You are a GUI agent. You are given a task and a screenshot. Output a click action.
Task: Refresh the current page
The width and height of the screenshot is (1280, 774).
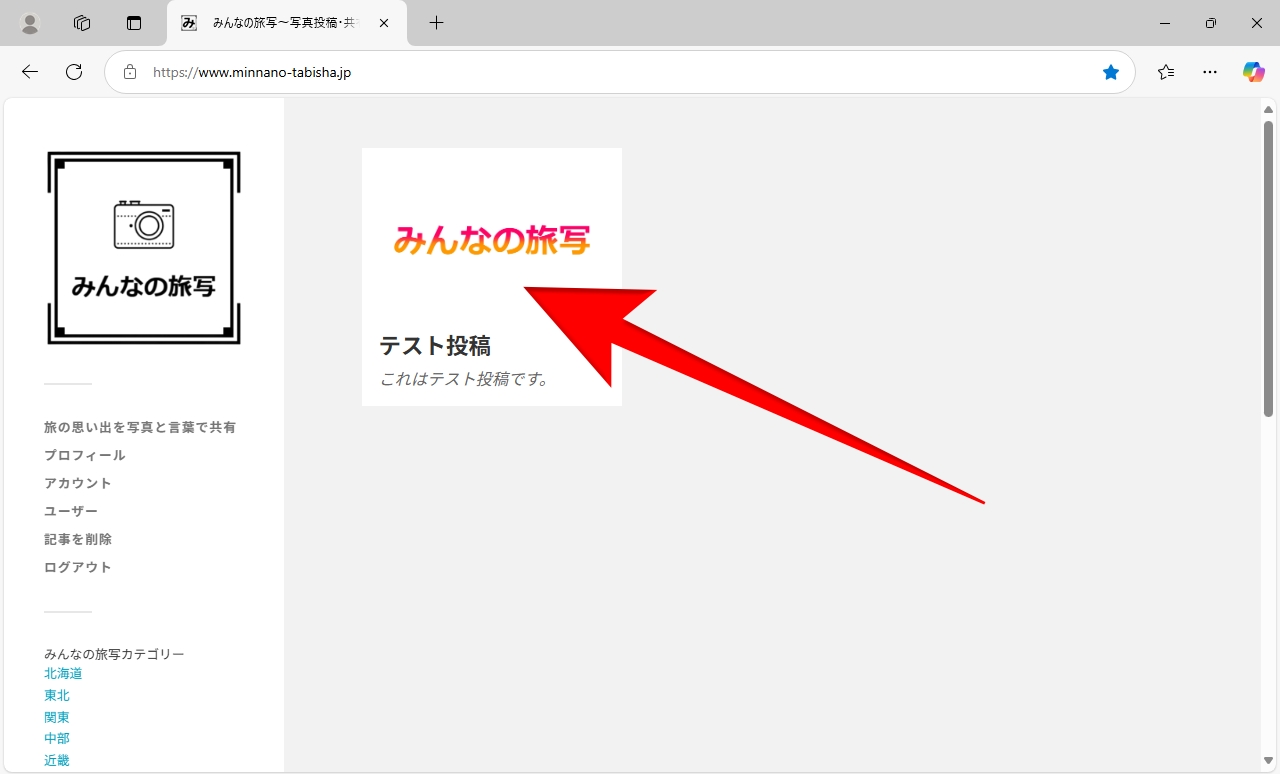pos(74,72)
